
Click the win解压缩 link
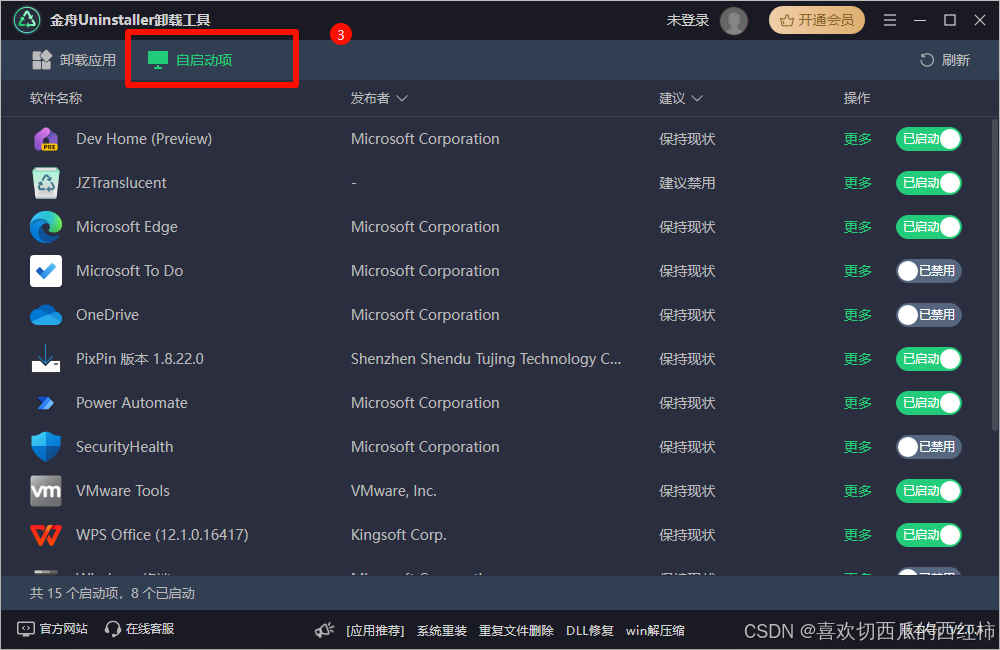(655, 631)
